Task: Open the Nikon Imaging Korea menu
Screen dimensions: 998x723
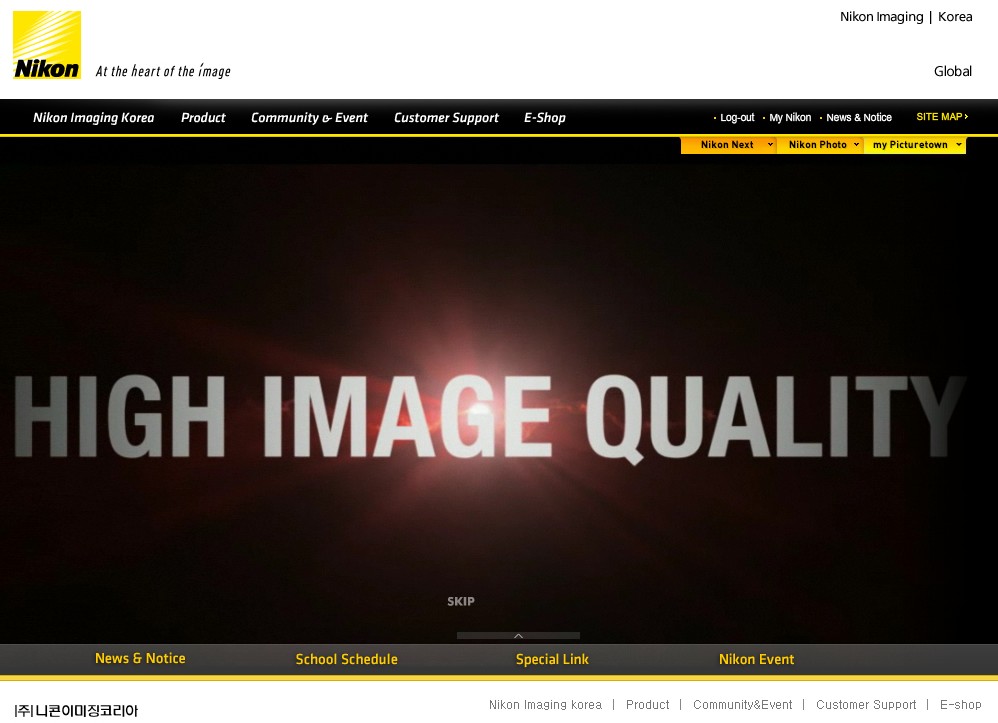Action: point(94,118)
